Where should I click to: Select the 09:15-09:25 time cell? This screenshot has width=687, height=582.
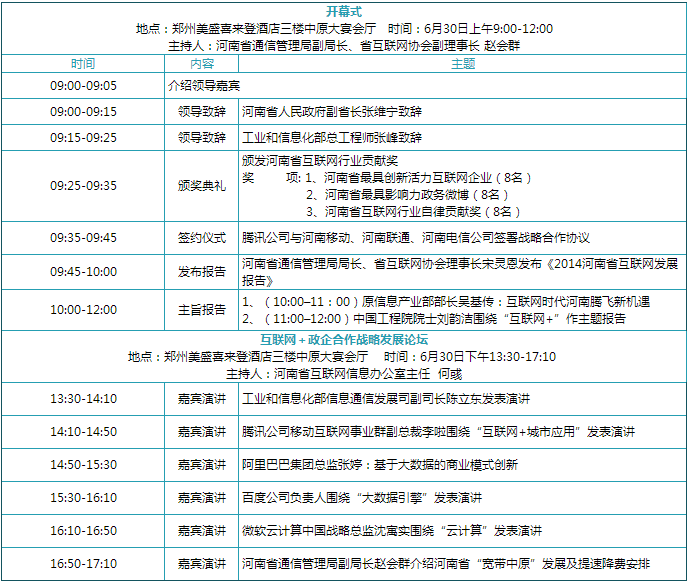pyautogui.click(x=83, y=138)
